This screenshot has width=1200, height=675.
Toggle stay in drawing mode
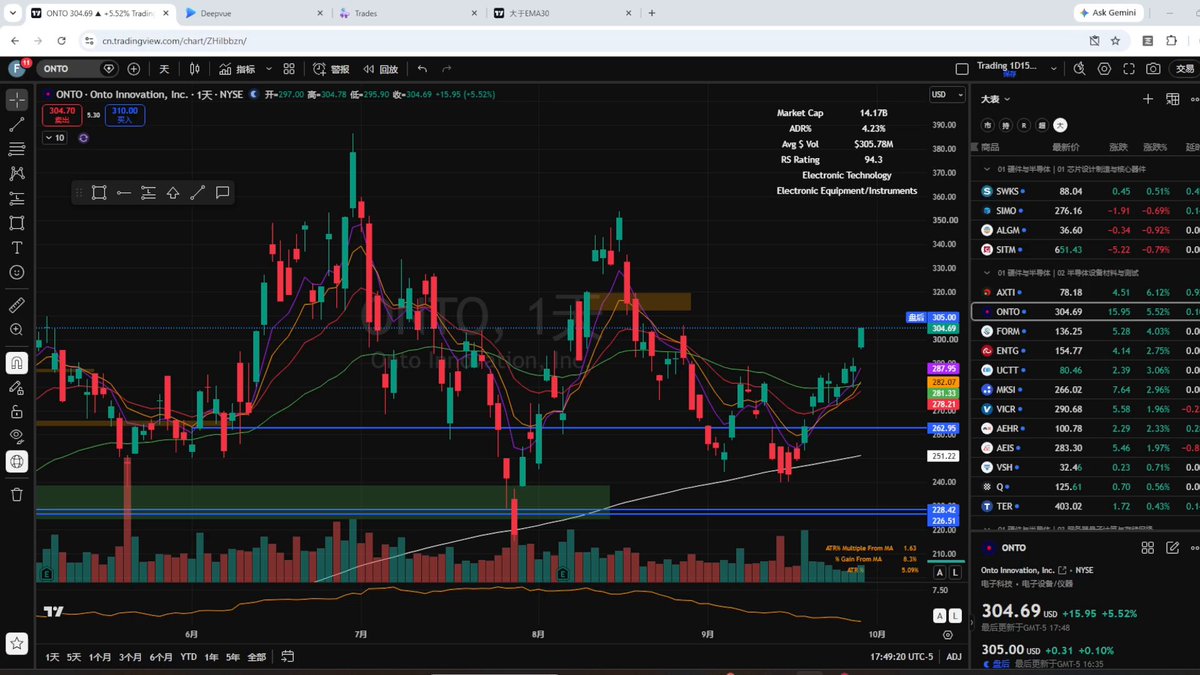point(17,387)
